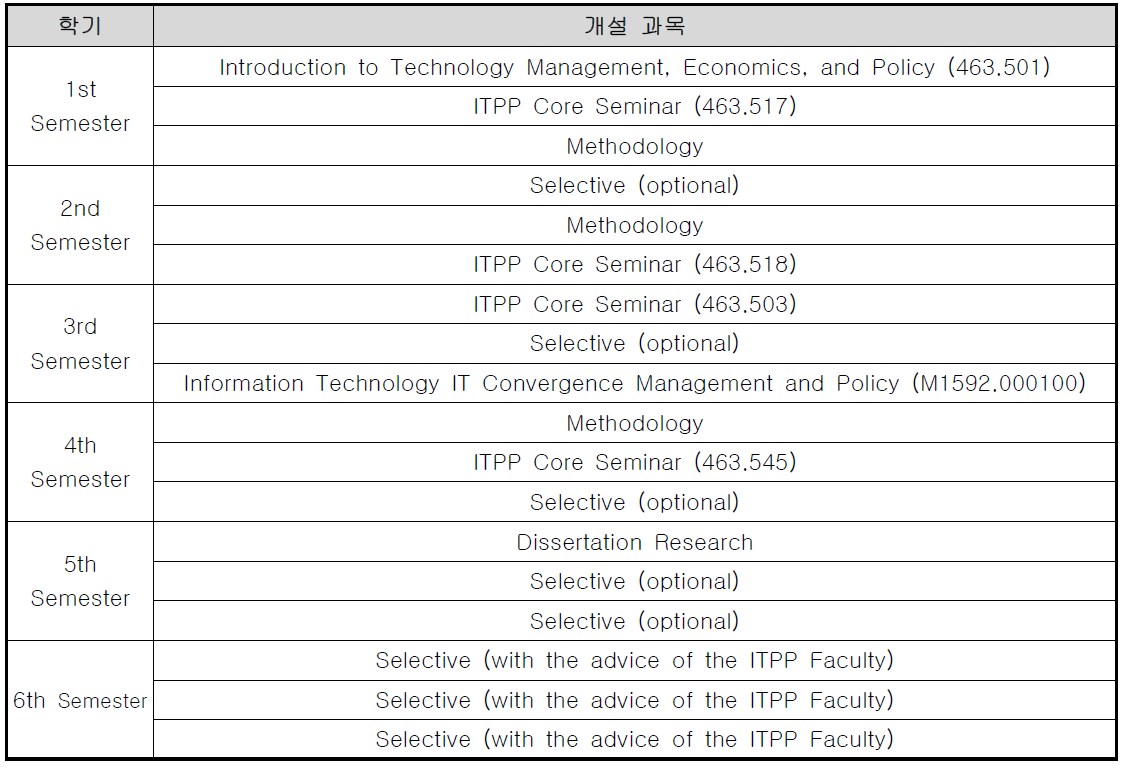Click ITPP Core Seminar (463.503)
Screen dimensions: 1129x768
(x=634, y=304)
